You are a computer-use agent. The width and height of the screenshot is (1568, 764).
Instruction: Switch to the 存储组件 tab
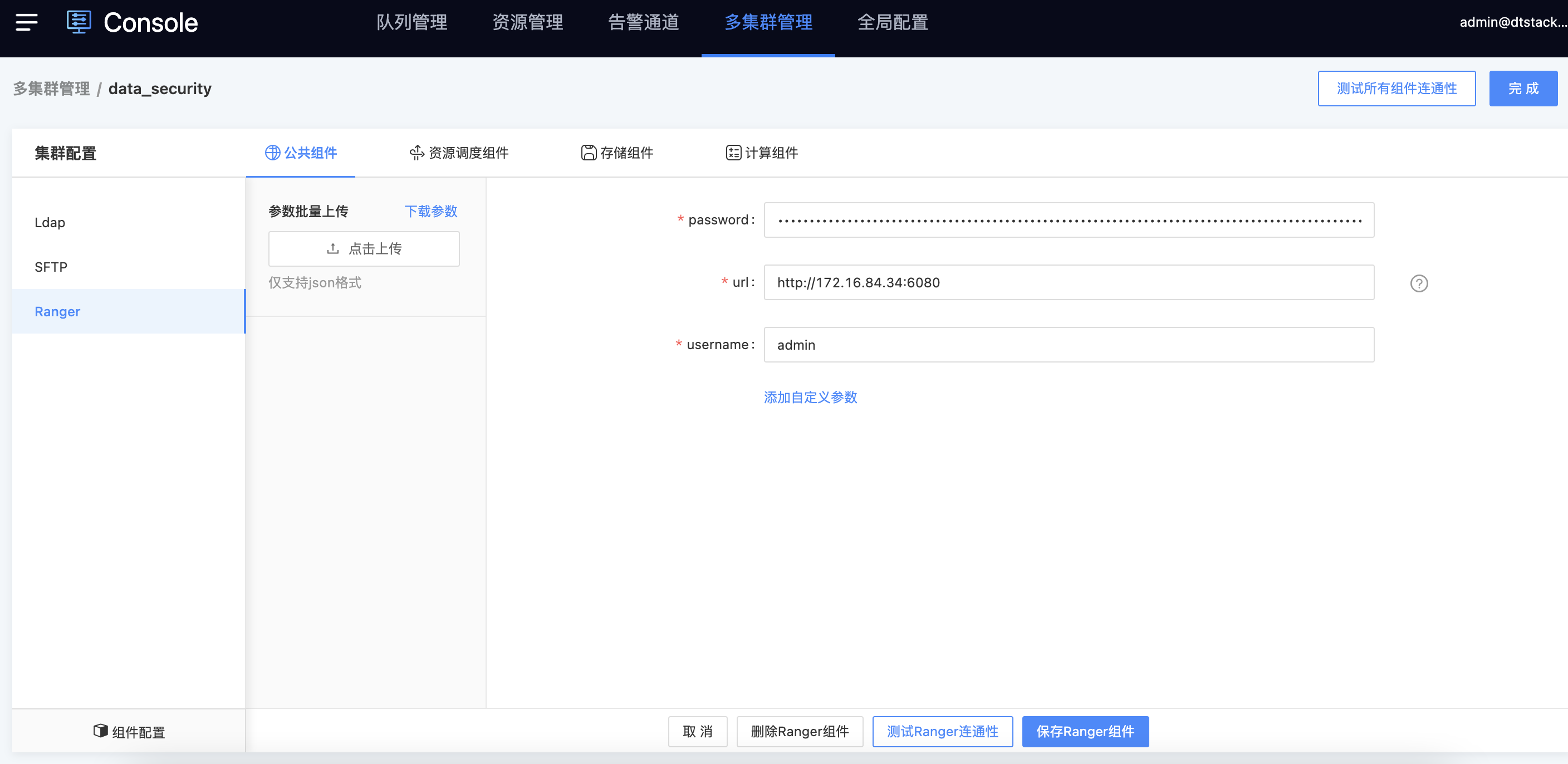(617, 153)
